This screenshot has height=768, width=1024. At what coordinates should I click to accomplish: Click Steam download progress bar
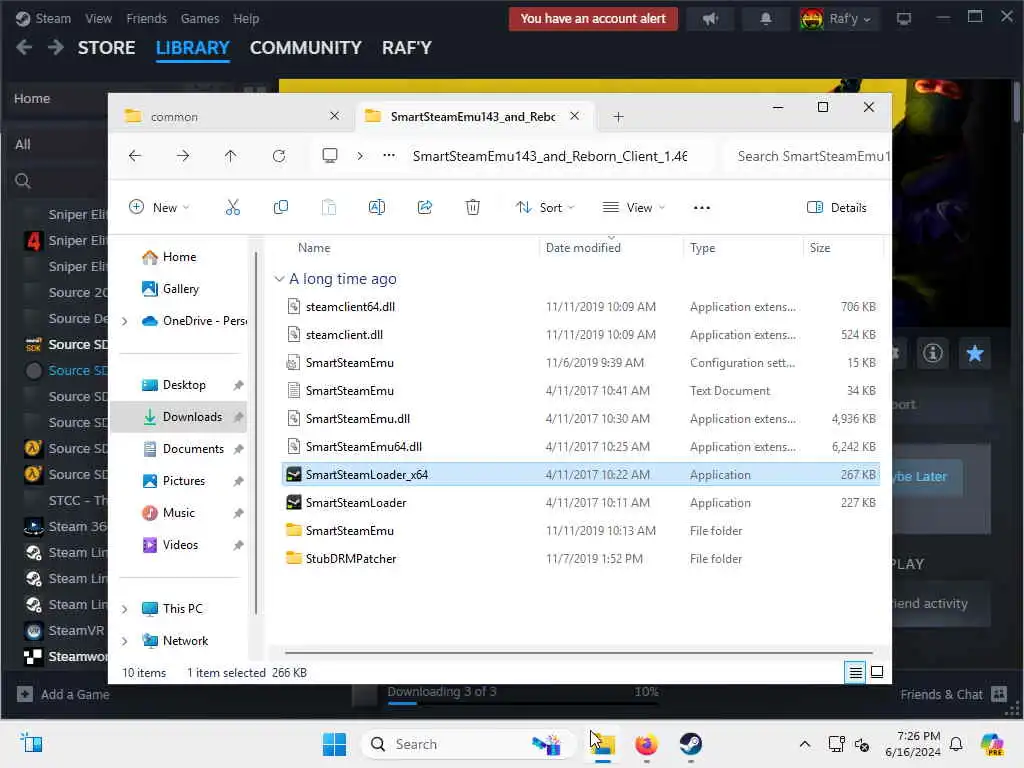point(522,703)
